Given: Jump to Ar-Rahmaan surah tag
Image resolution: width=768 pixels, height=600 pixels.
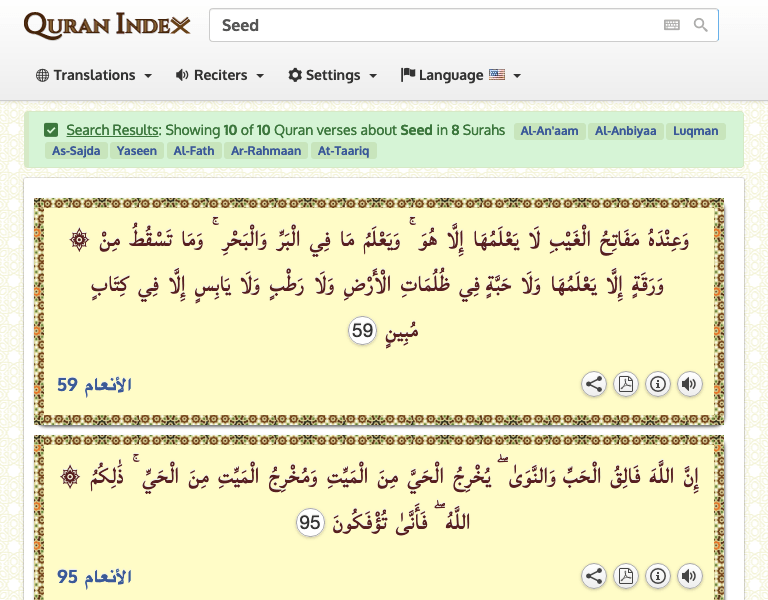Looking at the screenshot, I should (x=266, y=151).
